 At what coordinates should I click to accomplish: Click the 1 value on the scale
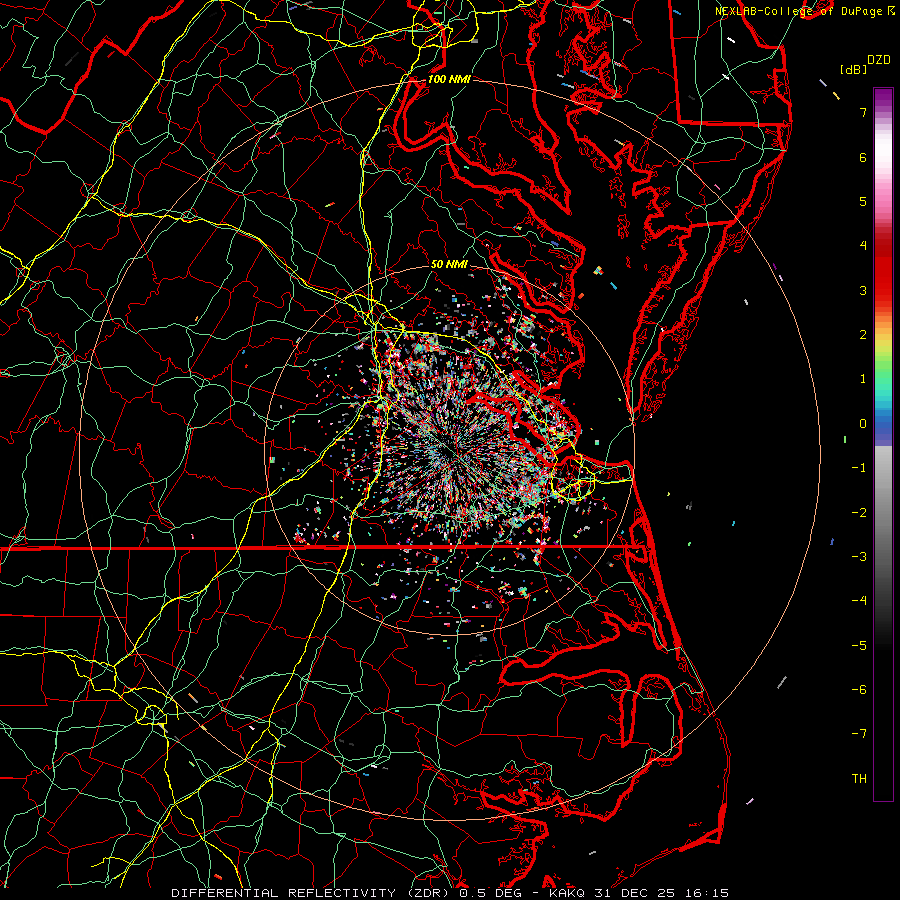[x=863, y=379]
